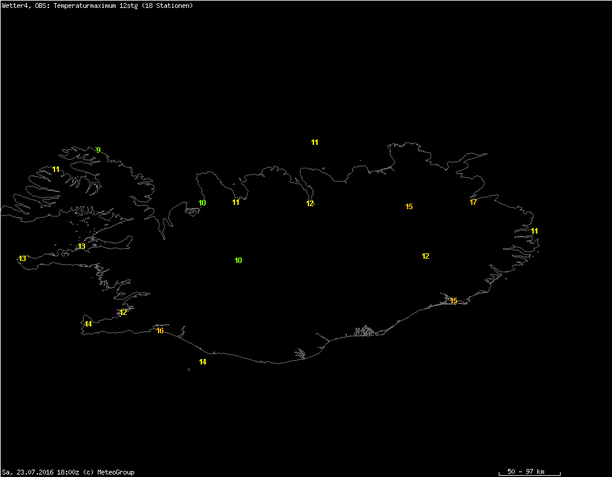Viewport: 612px width, 477px height.
Task: Select the 13 station inside the western bay
Action: (x=82, y=246)
